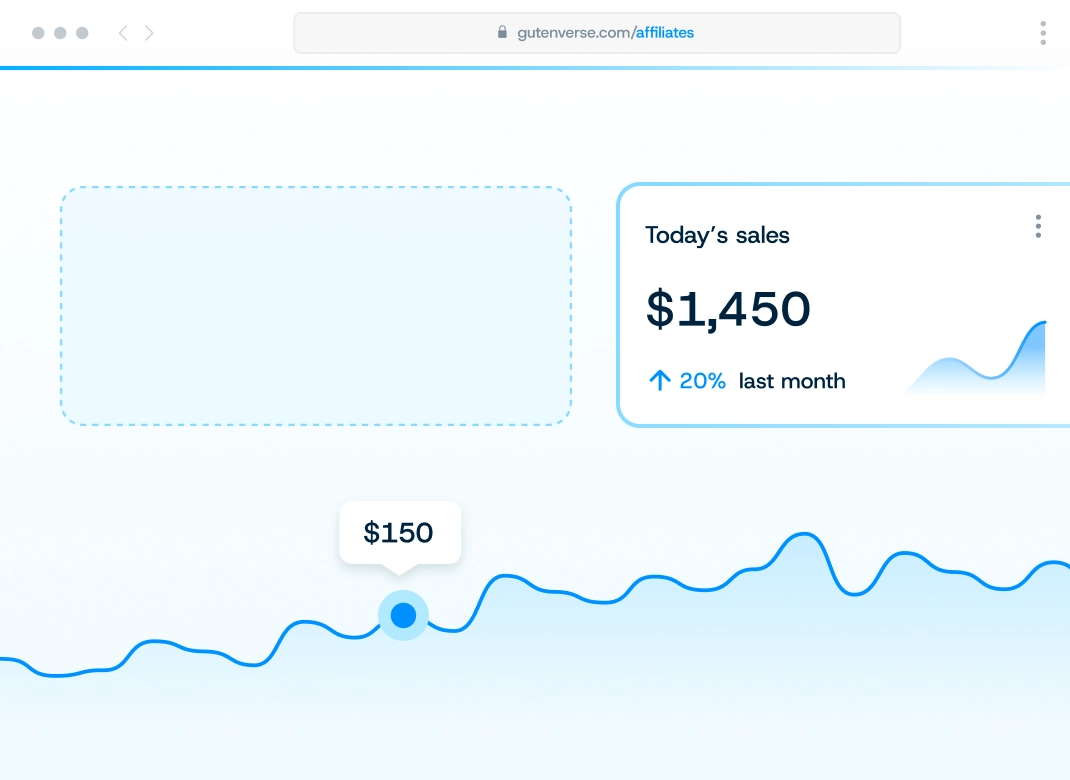Click the blue 'affiliates' text in URL
The width and height of the screenshot is (1070, 780).
(664, 32)
